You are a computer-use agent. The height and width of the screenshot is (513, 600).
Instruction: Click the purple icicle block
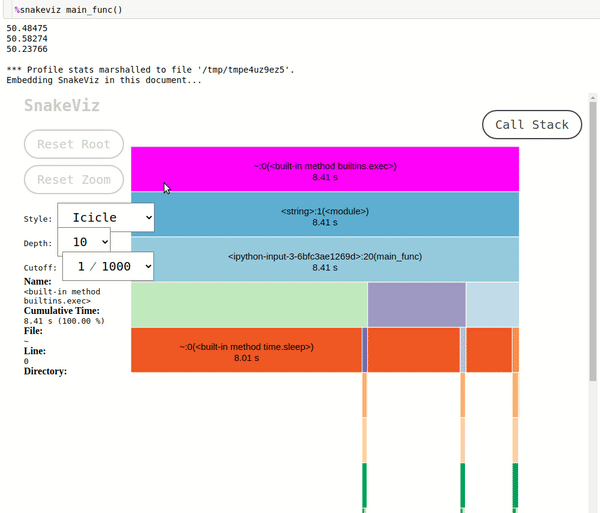417,305
